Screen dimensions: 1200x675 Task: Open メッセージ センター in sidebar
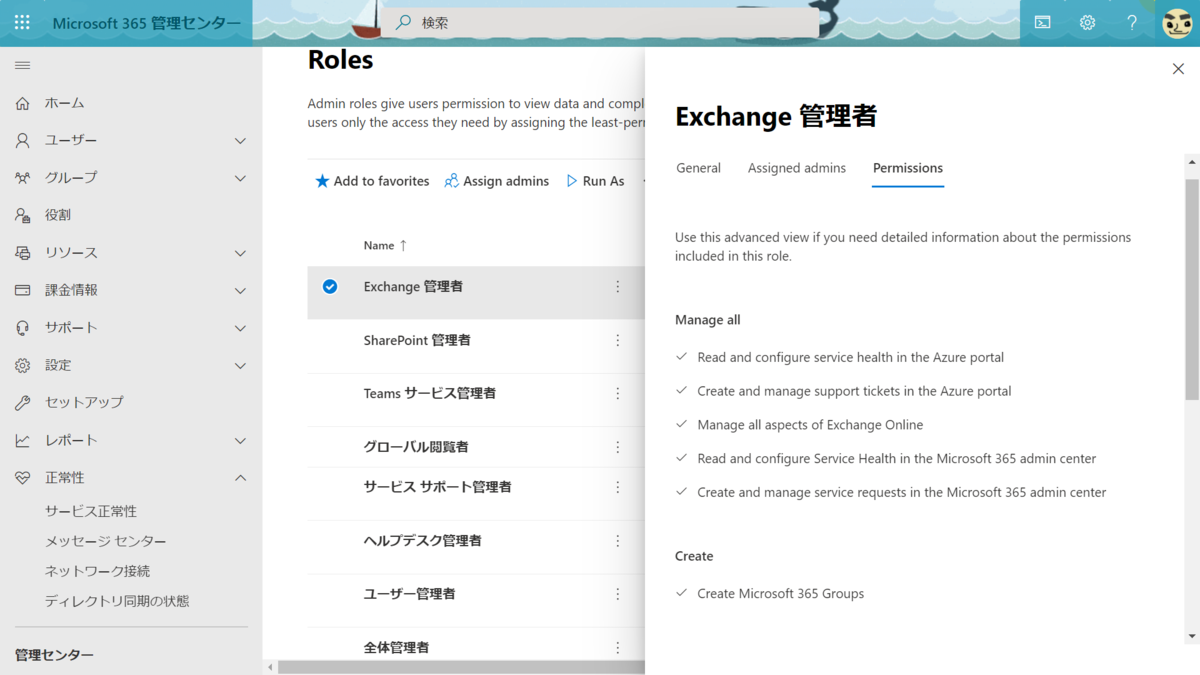tap(105, 541)
